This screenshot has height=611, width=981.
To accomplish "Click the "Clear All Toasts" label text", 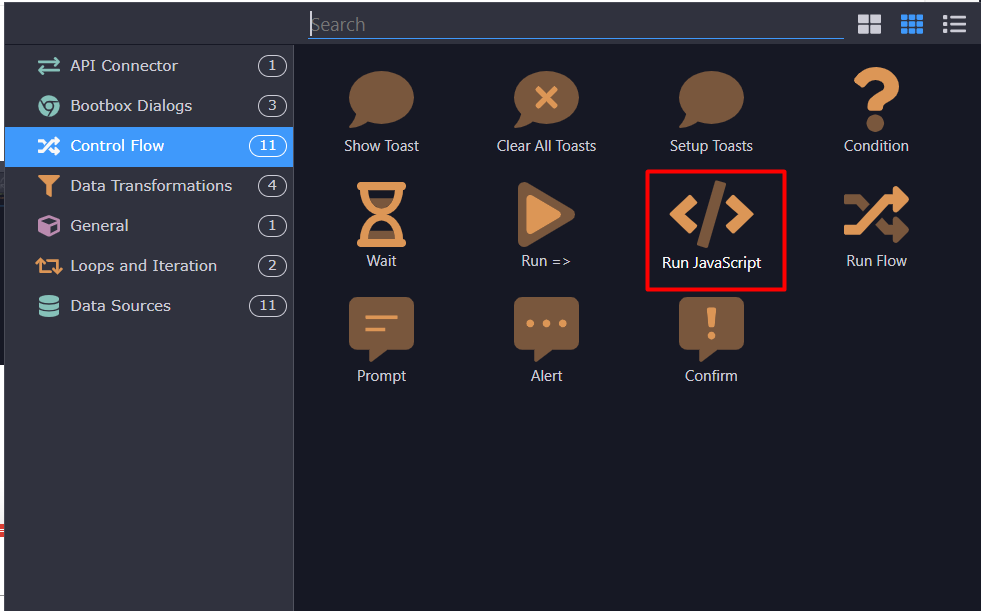I will (546, 146).
